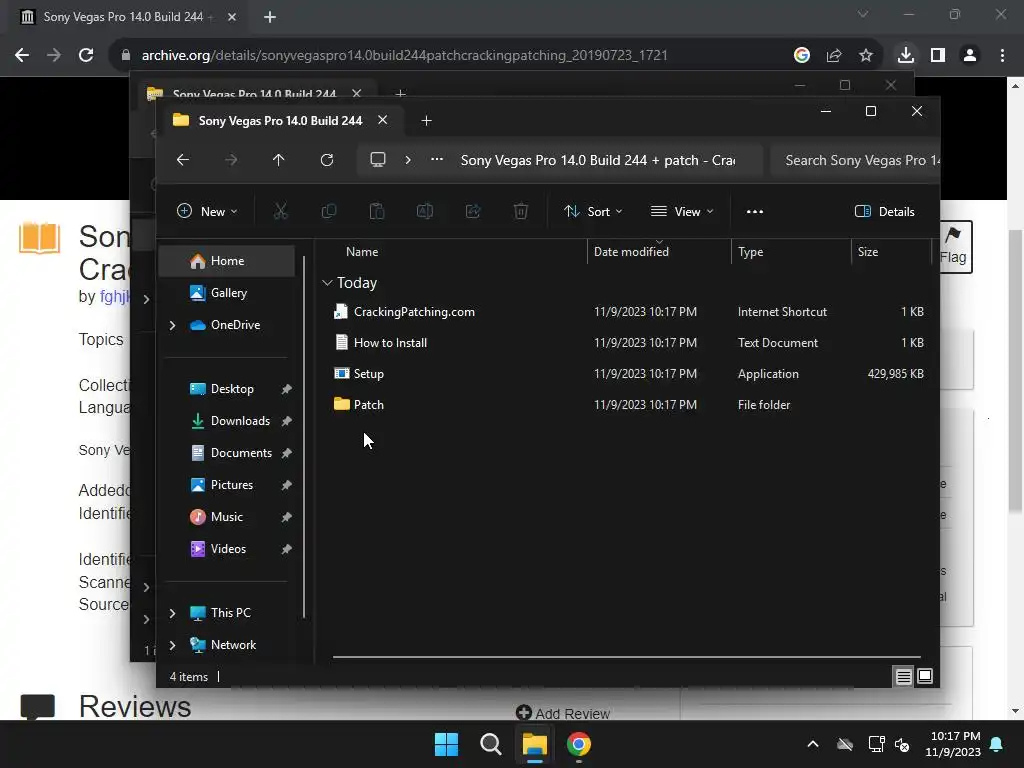Open Chrome profile avatar
Viewport: 1024px width, 768px height.
970,55
